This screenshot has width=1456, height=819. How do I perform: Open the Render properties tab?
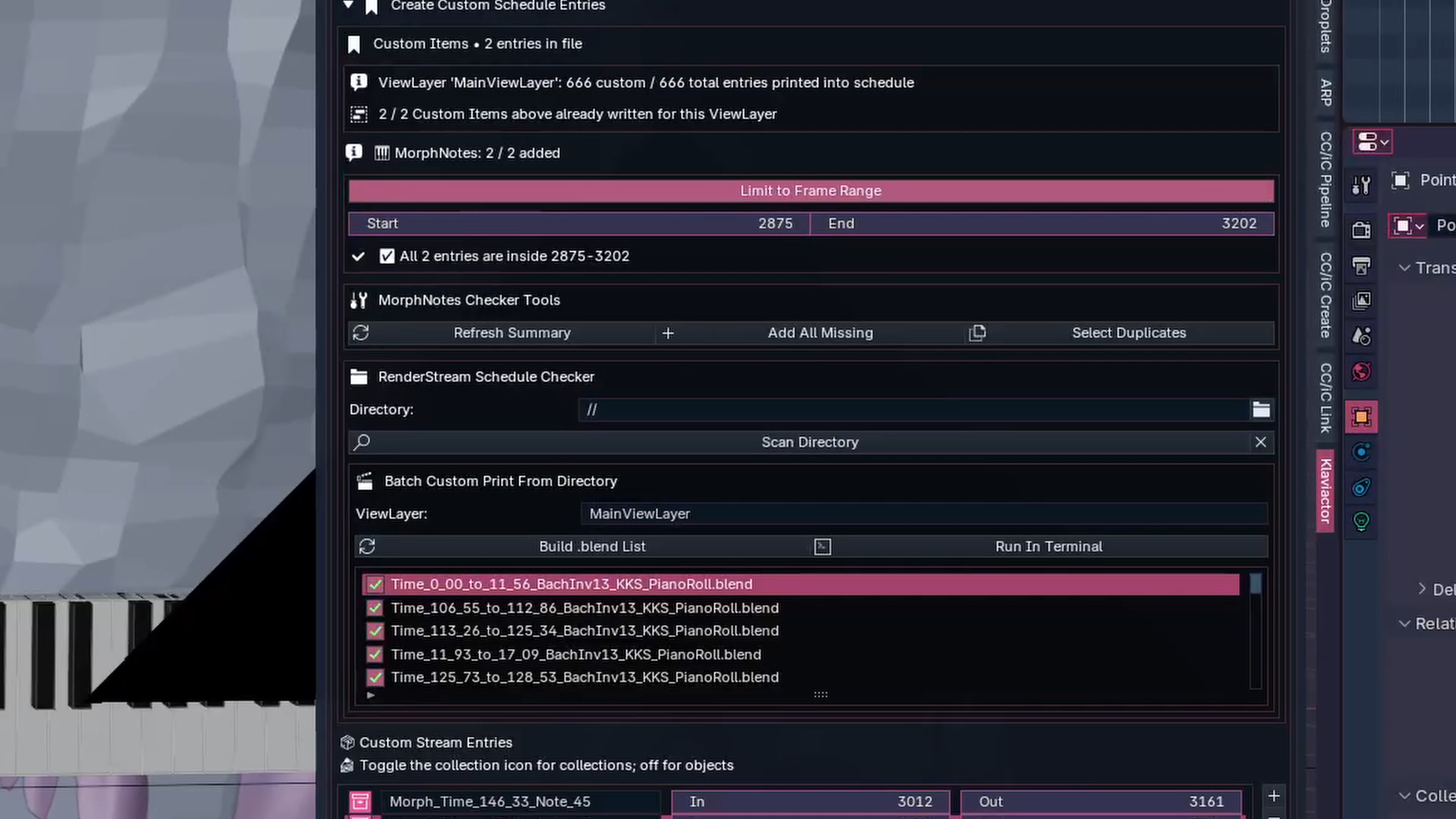[x=1361, y=229]
